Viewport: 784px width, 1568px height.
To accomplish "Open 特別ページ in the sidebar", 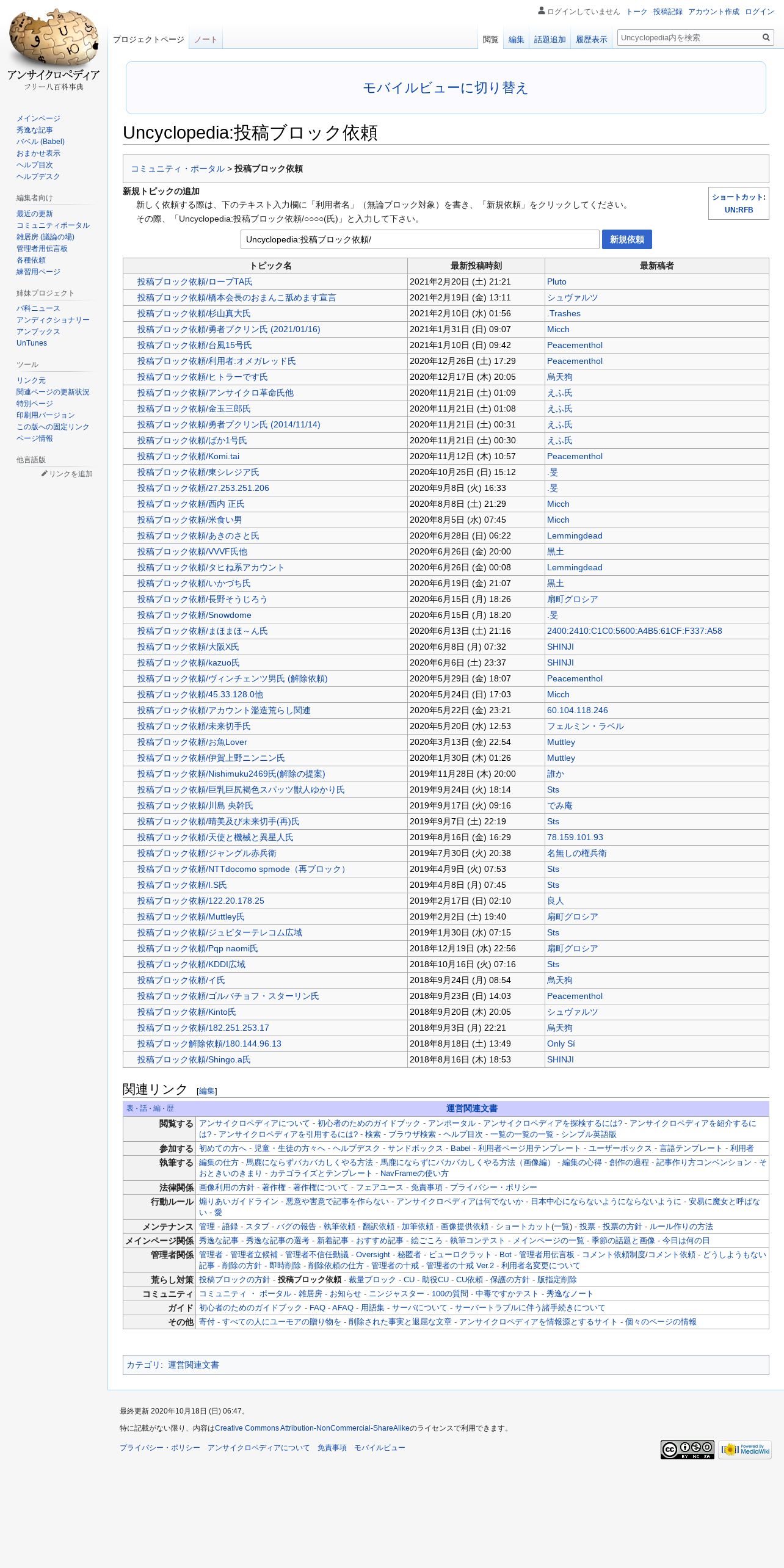I will pos(35,404).
